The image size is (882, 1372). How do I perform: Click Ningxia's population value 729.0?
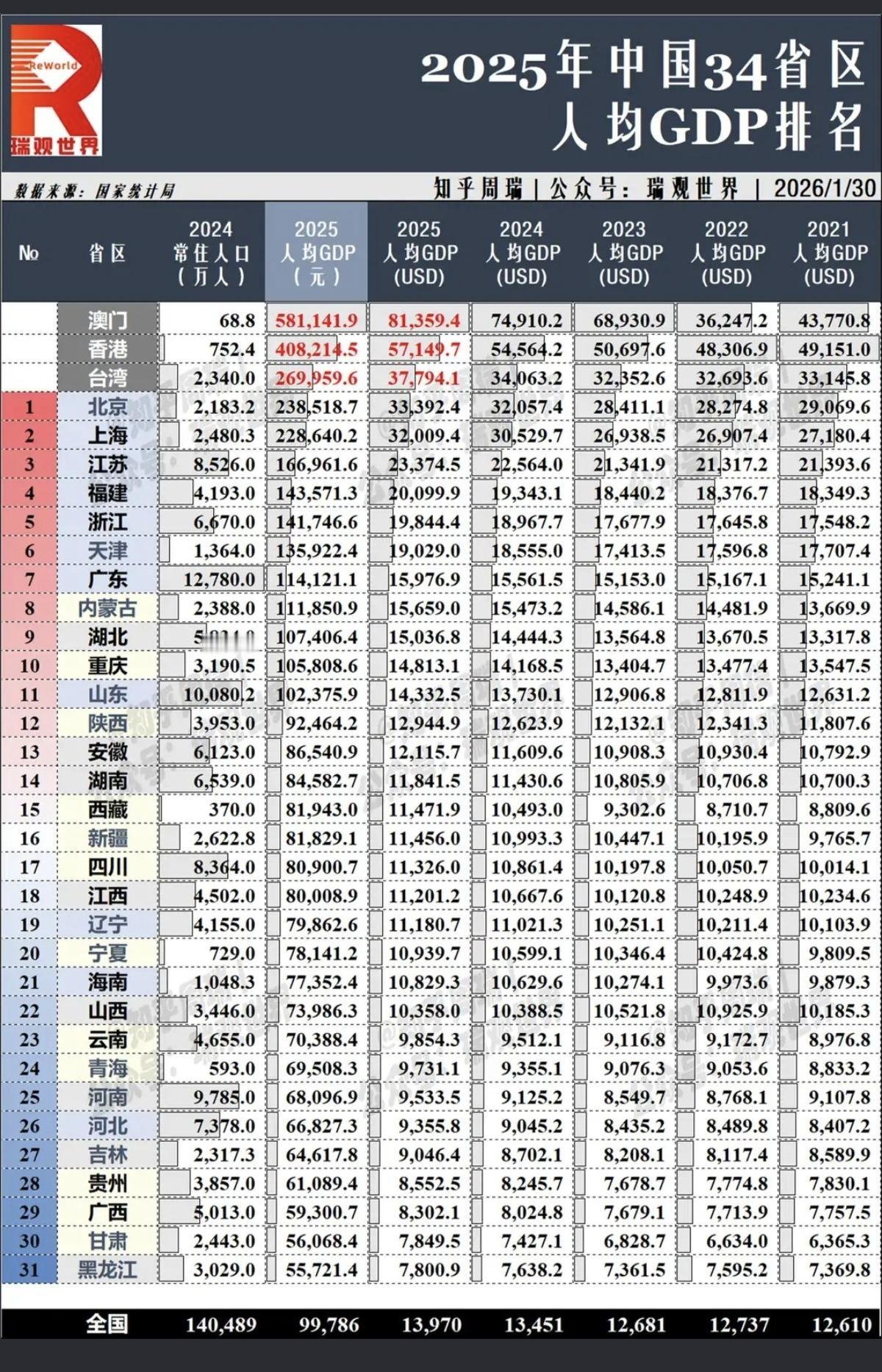tap(232, 954)
